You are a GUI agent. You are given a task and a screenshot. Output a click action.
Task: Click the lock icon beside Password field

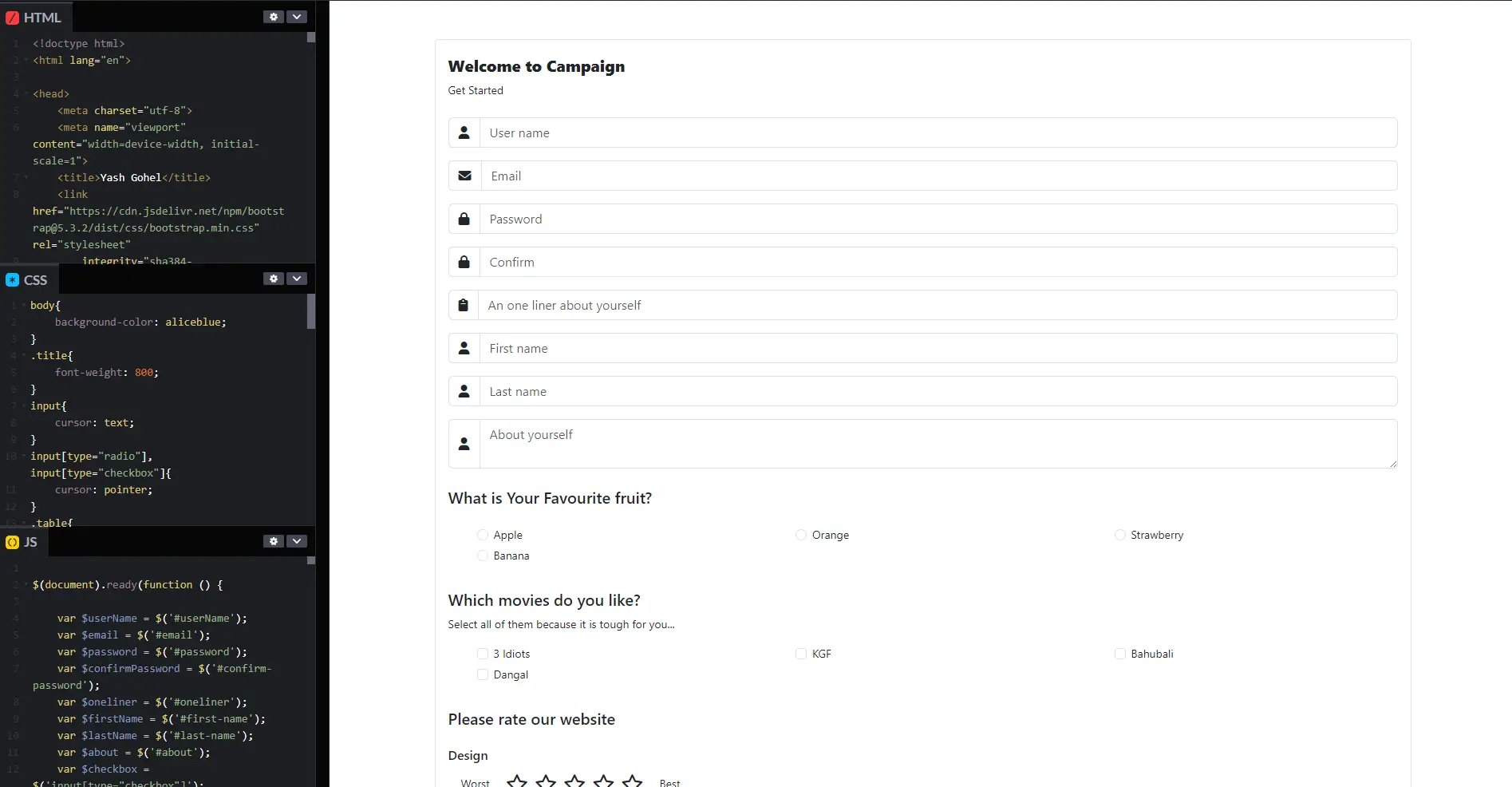click(464, 219)
